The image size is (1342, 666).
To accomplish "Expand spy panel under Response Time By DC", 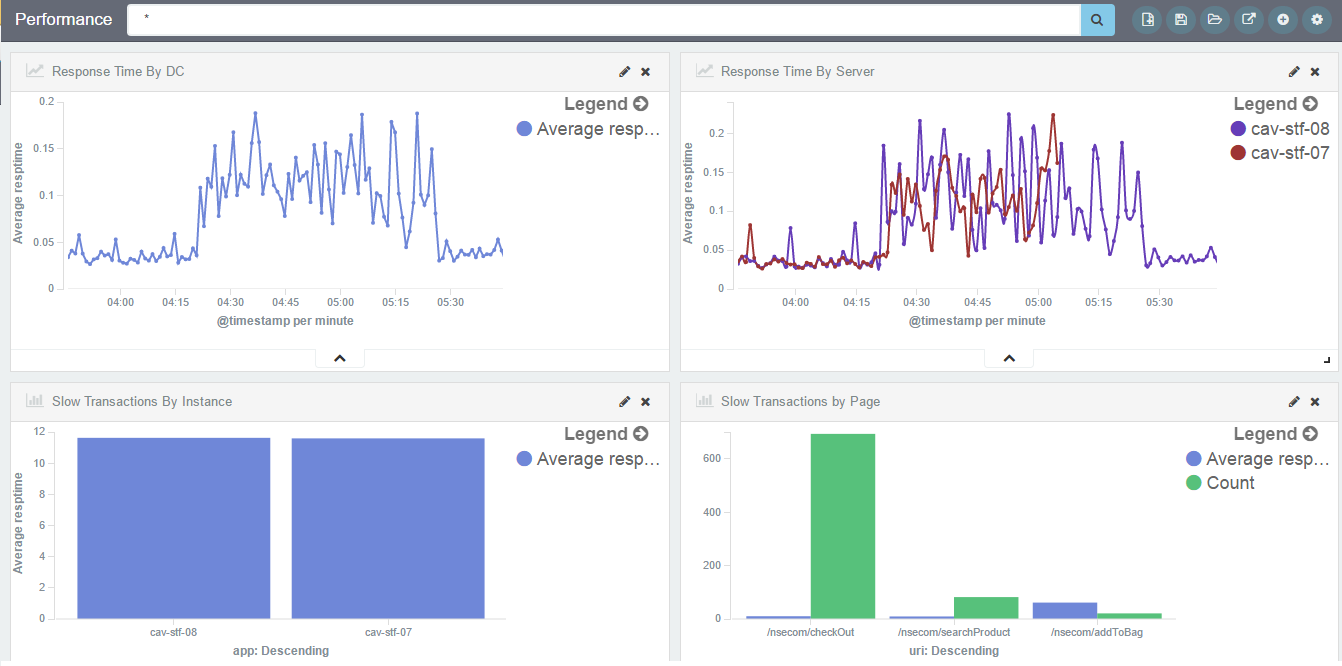I will click(340, 358).
